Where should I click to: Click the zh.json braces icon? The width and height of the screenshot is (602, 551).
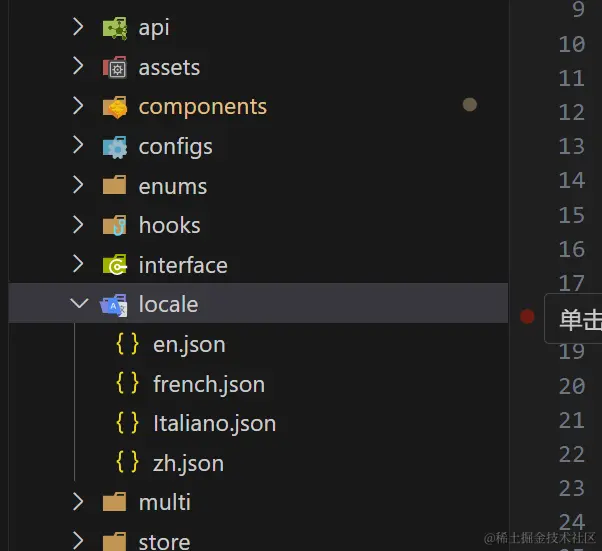pyautogui.click(x=128, y=463)
